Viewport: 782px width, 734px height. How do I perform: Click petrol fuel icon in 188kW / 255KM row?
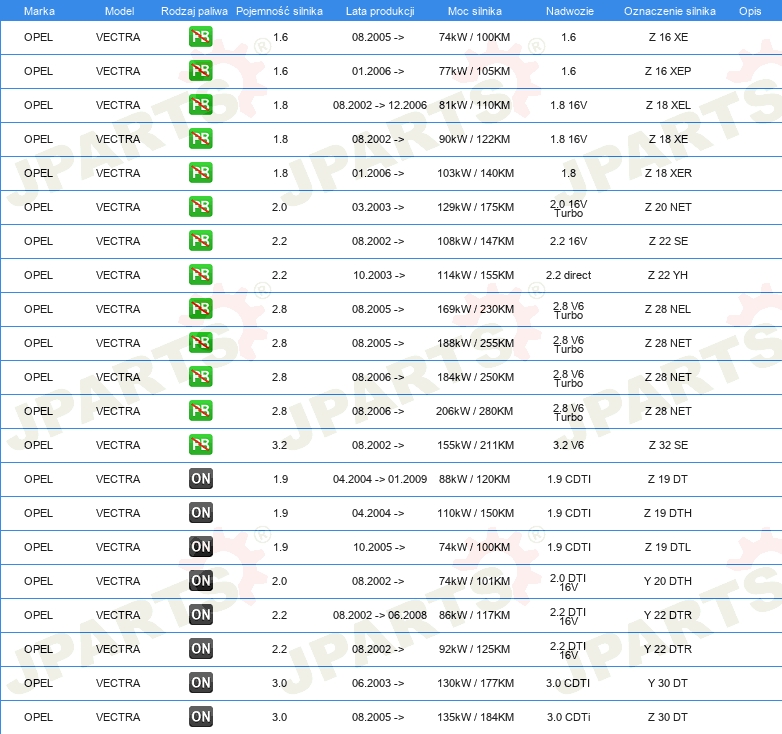(x=200, y=343)
